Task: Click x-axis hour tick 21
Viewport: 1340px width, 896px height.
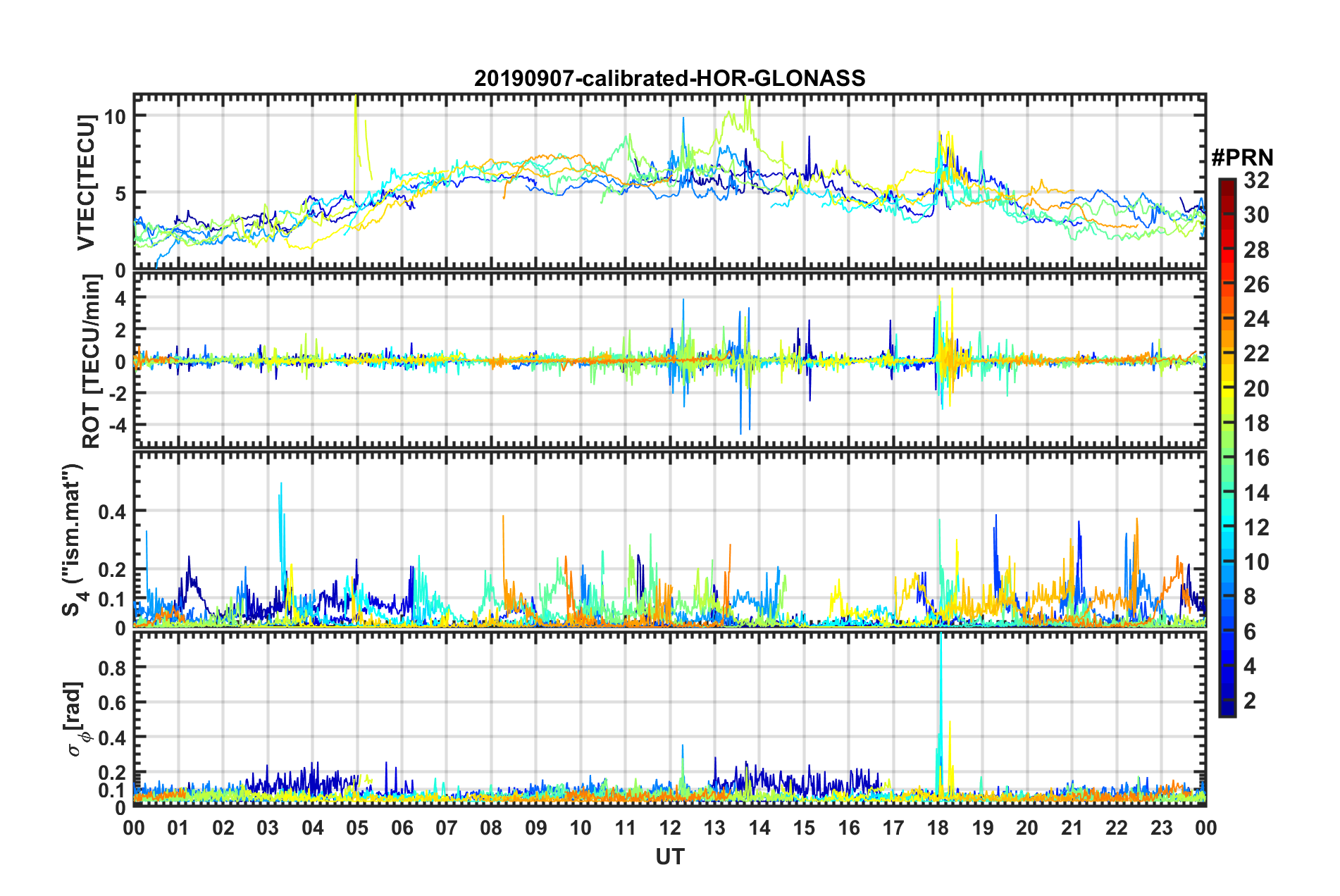Action: tap(1072, 828)
